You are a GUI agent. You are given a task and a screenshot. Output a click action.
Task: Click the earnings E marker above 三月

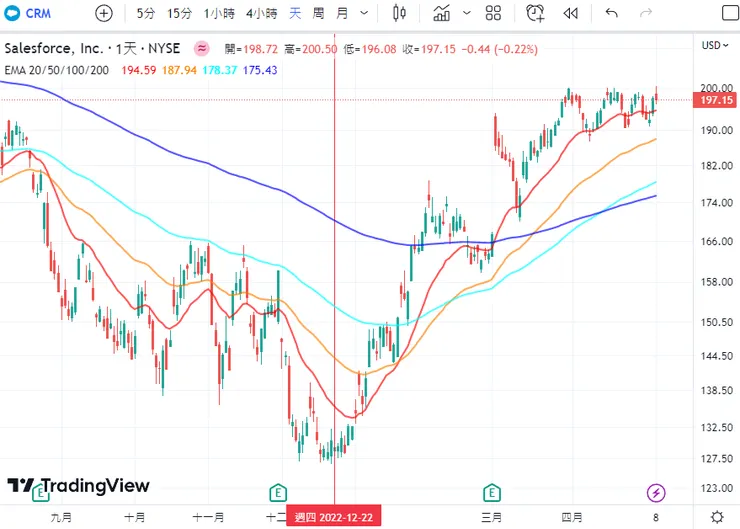(492, 493)
